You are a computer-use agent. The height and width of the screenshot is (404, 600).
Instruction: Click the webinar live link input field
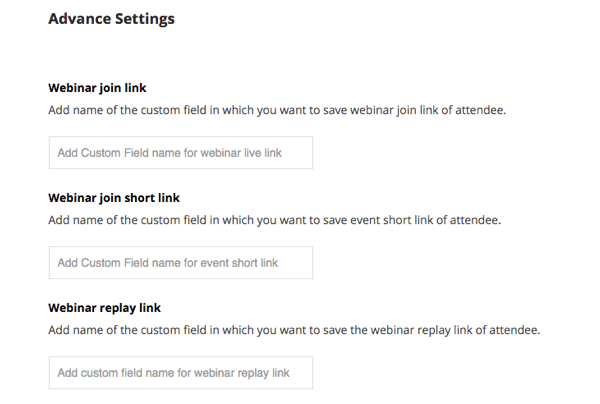tap(180, 153)
